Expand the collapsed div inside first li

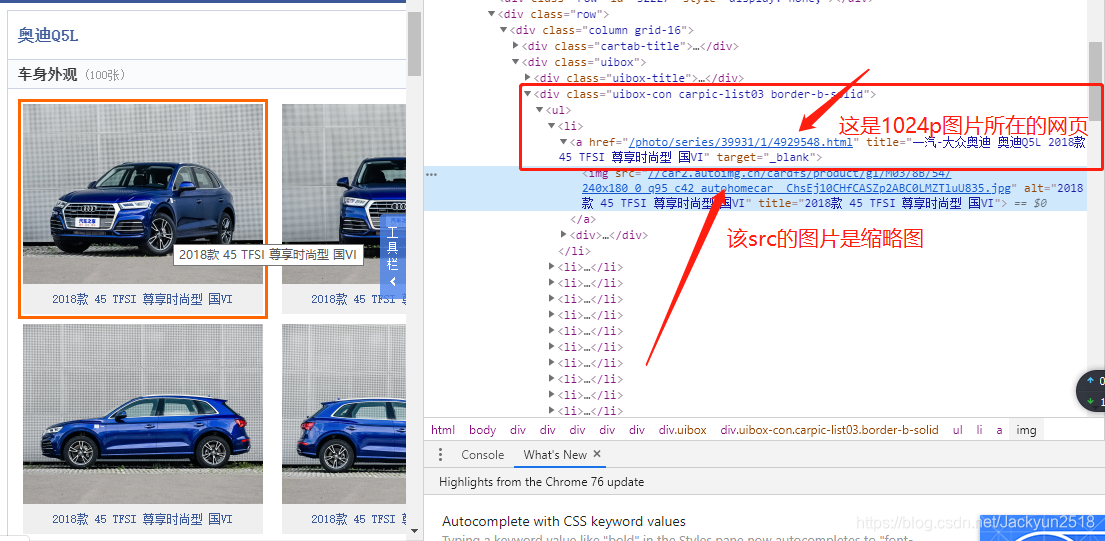pos(564,234)
